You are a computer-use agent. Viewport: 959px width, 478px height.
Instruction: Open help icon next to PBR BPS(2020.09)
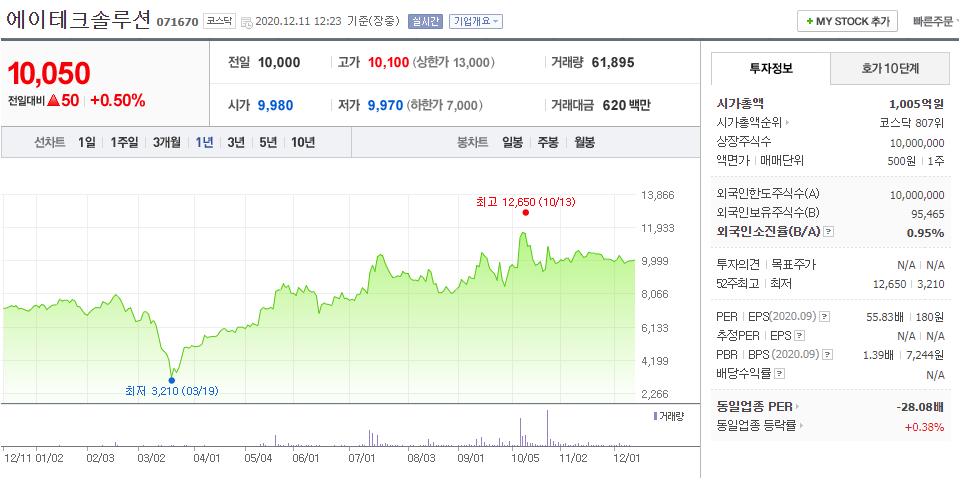(829, 355)
